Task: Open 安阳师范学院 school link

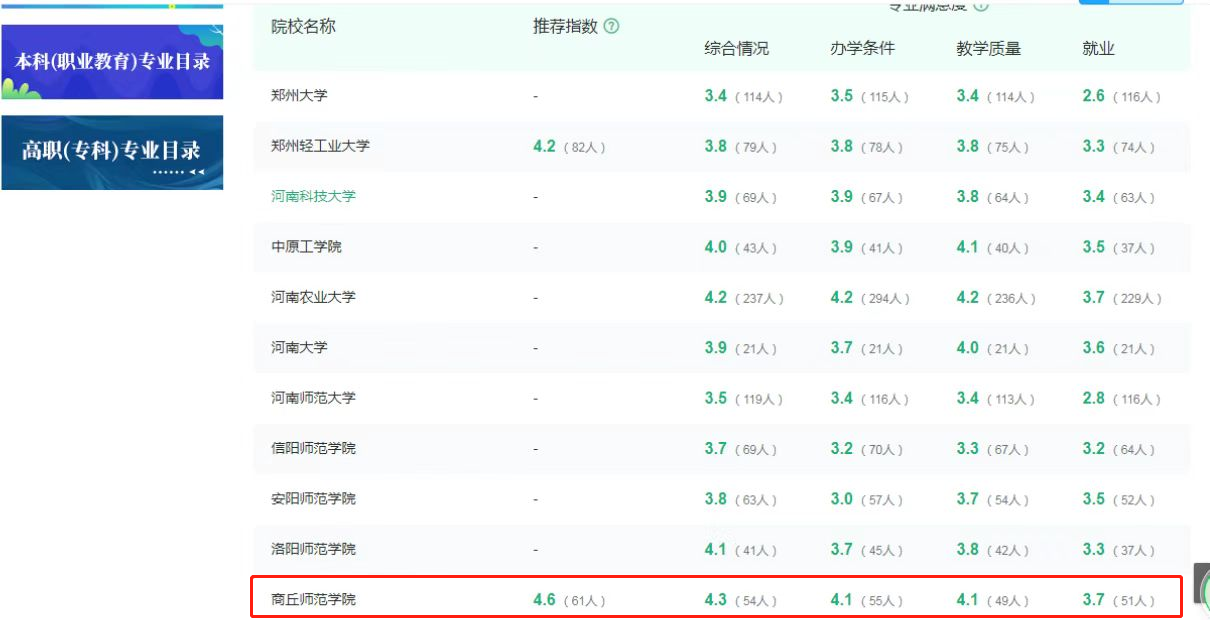Action: 313,499
